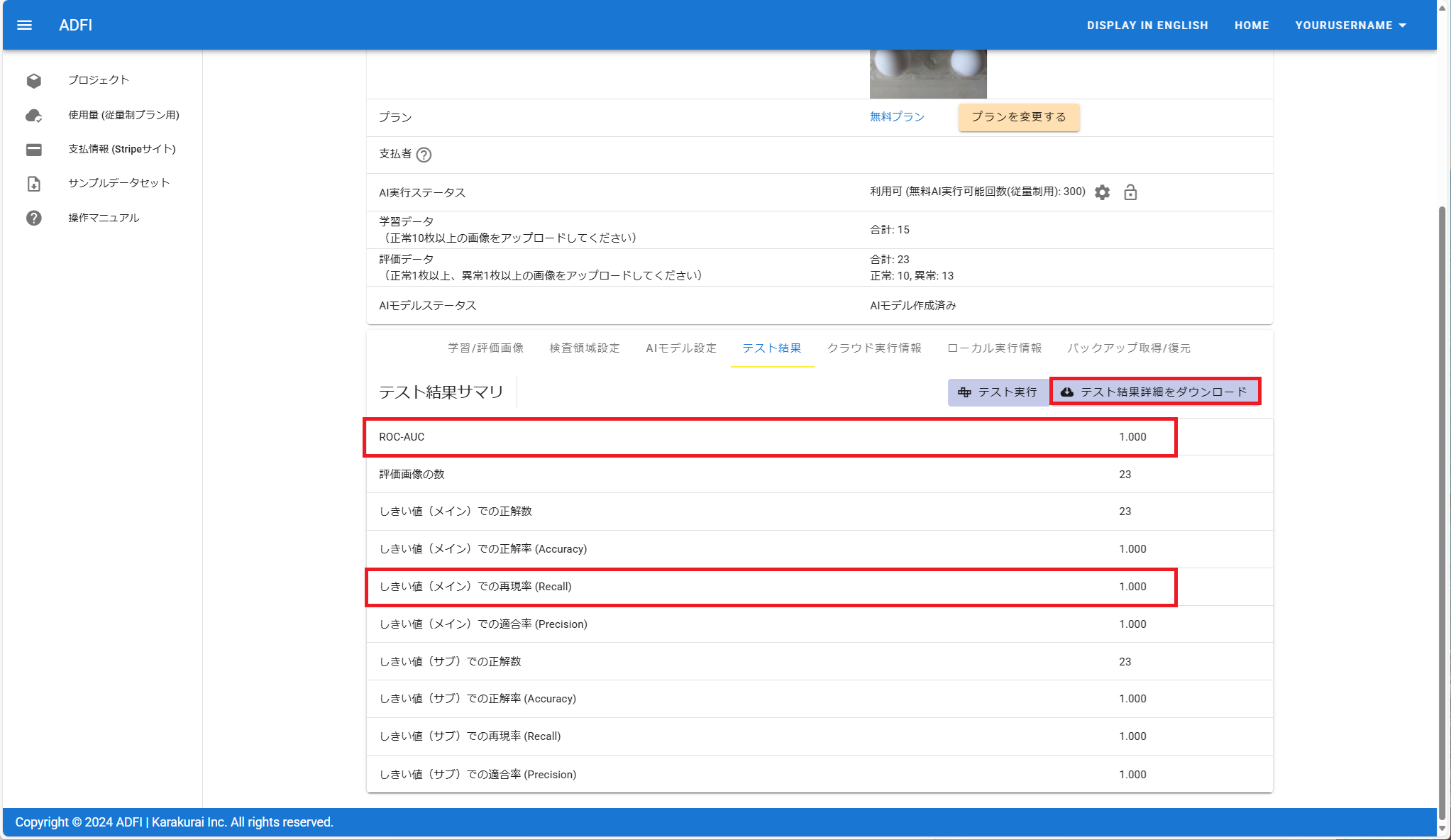Open the バックアップ取得/復元 tab
This screenshot has width=1451, height=840.
pos(1128,348)
